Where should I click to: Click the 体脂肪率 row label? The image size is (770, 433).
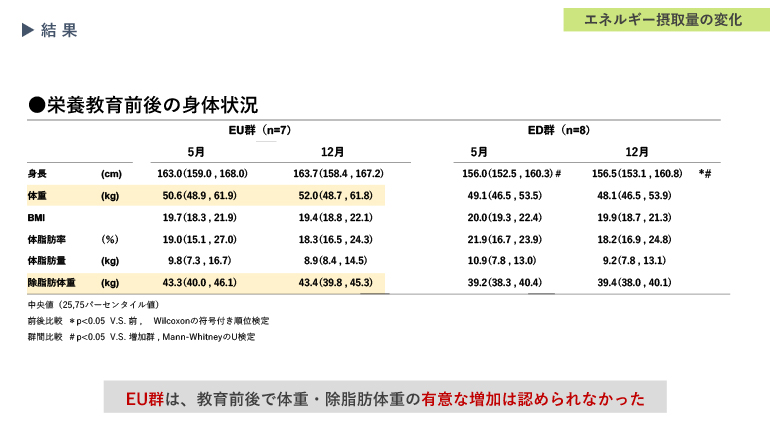(44, 240)
